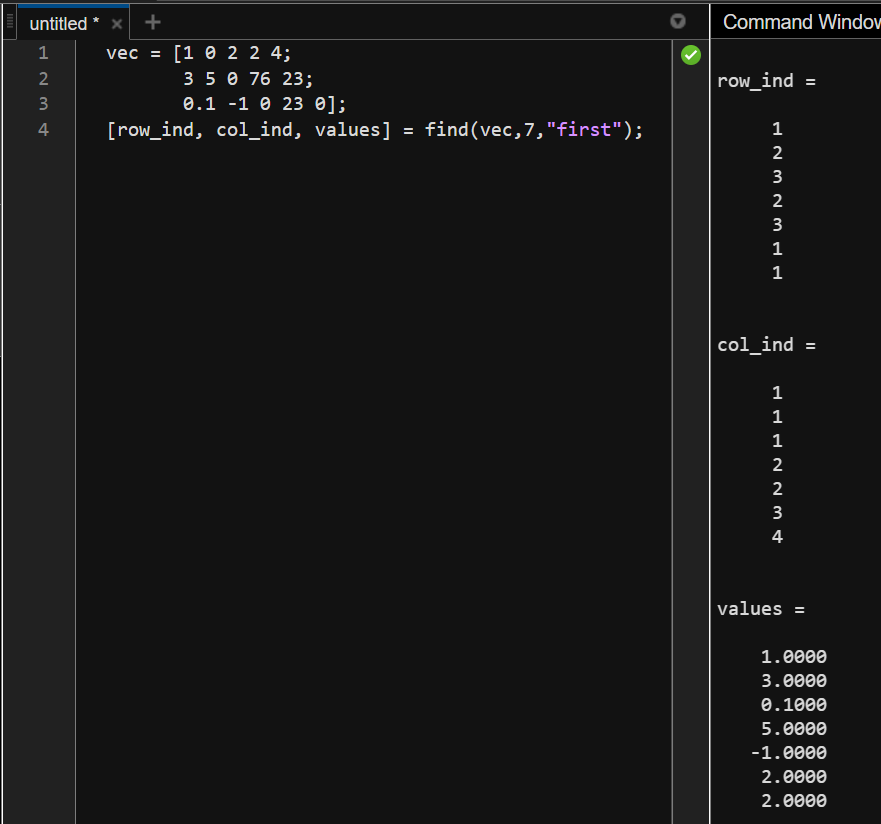The image size is (881, 824).
Task: Close the untitled * tab
Action: click(x=117, y=24)
